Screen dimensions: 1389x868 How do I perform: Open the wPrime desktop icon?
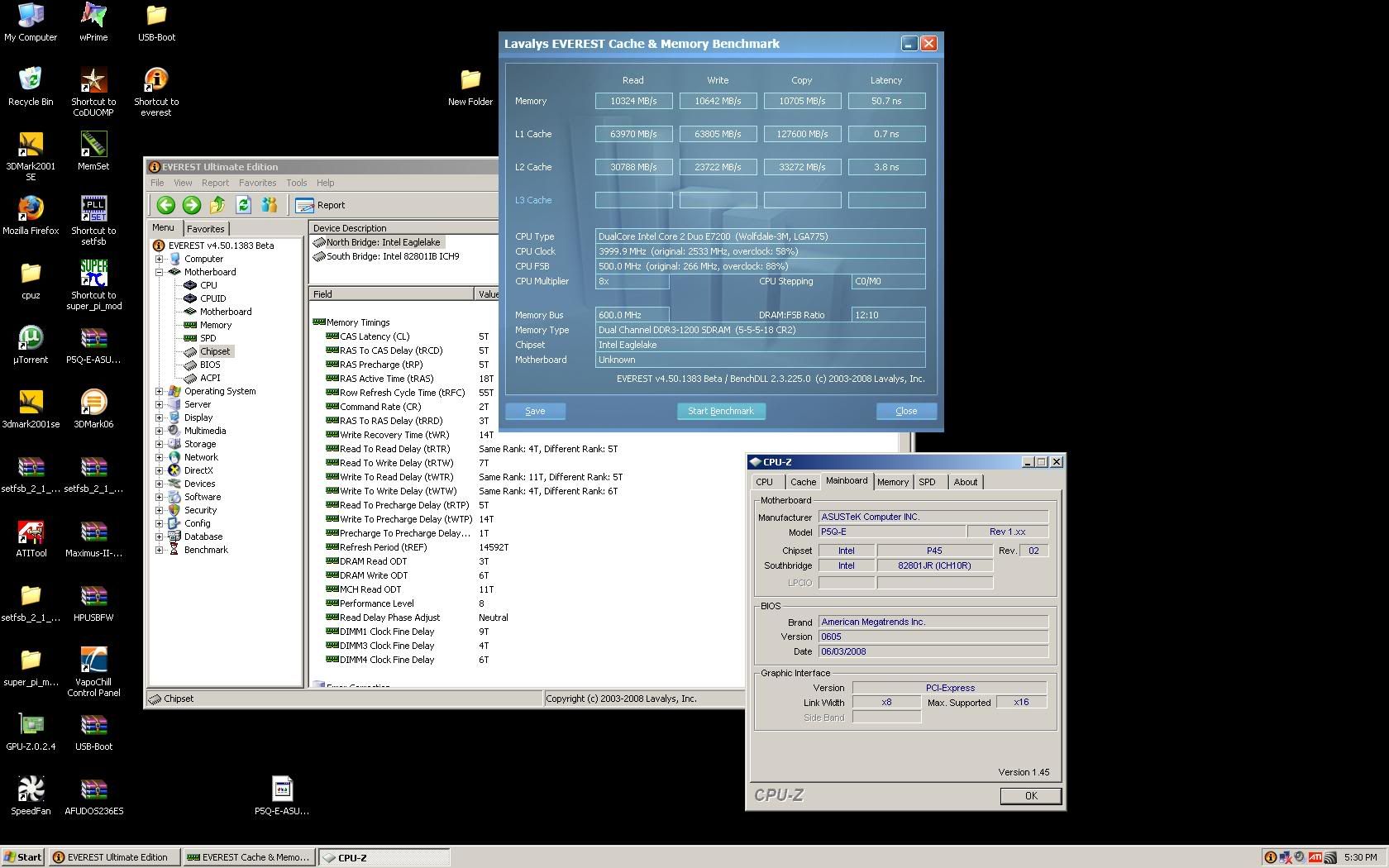point(93,22)
